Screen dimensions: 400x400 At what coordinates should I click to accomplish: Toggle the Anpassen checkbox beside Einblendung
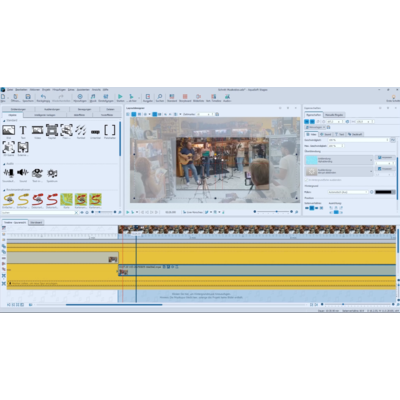380,157
